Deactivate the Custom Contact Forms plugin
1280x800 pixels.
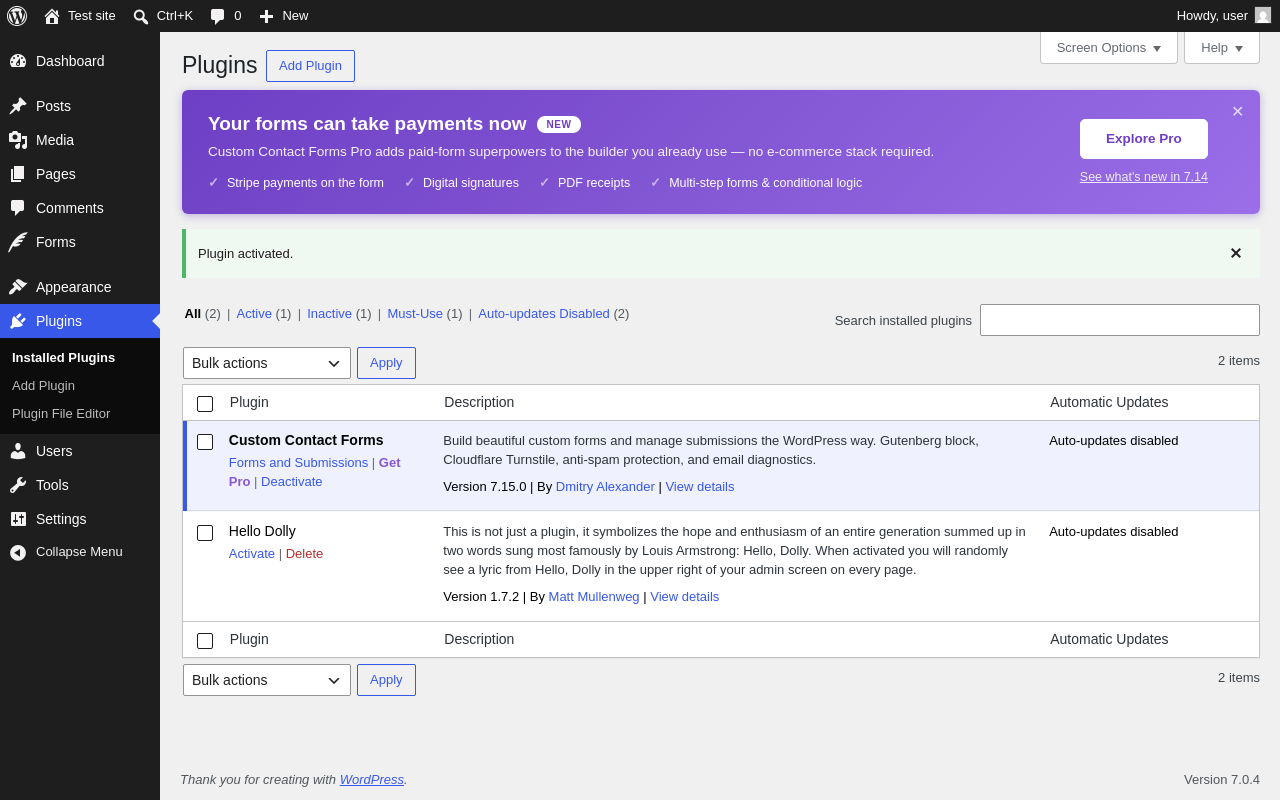tap(292, 481)
